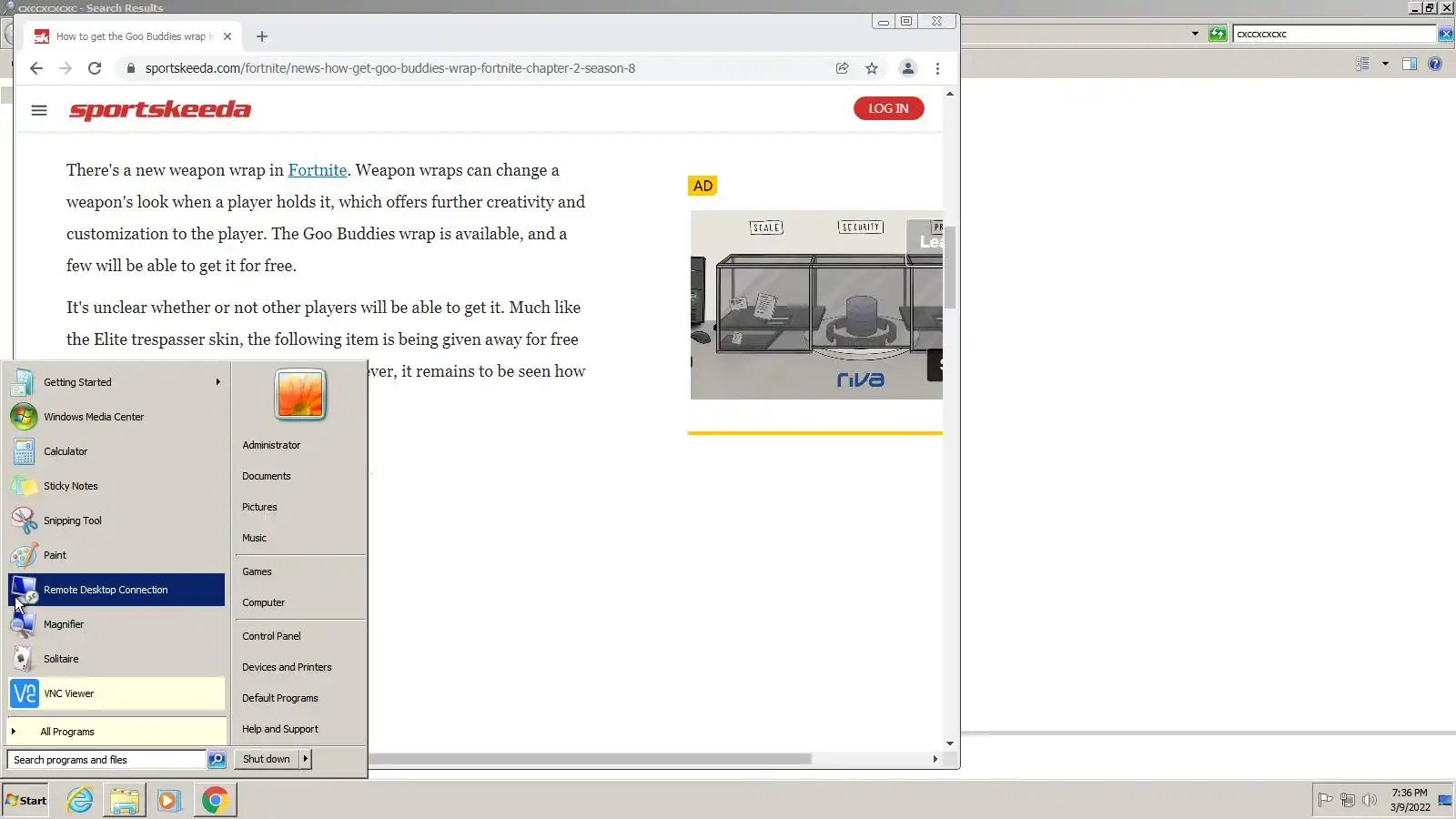The width and height of the screenshot is (1456, 819).
Task: Click the riva advertisement image
Action: coord(816,305)
